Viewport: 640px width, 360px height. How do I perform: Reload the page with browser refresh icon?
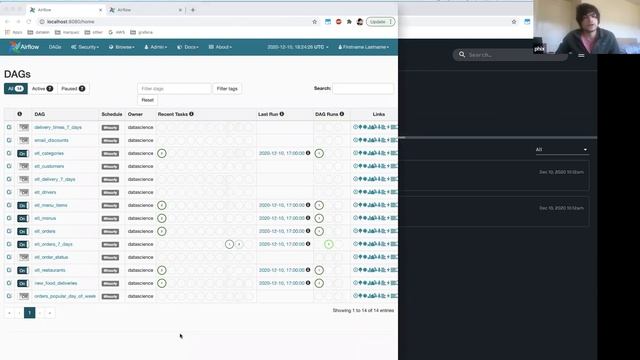(29, 22)
